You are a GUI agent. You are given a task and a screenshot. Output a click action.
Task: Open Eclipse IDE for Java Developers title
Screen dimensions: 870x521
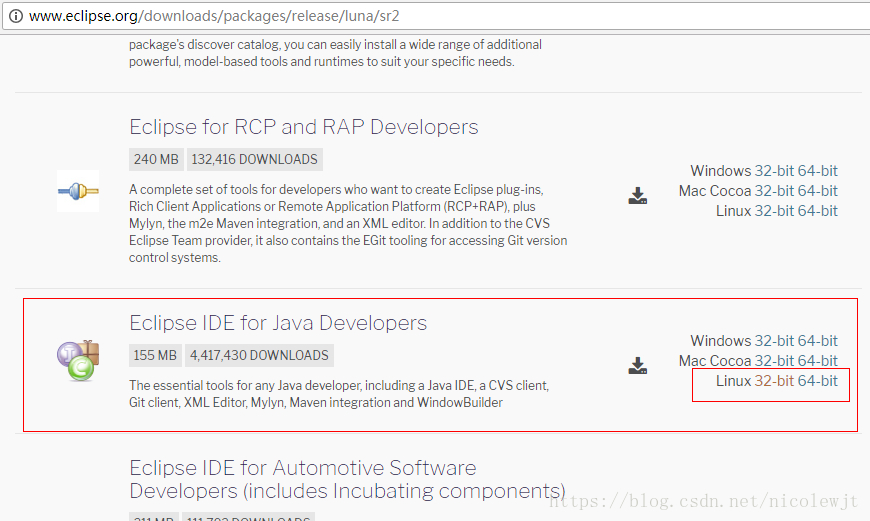click(278, 323)
